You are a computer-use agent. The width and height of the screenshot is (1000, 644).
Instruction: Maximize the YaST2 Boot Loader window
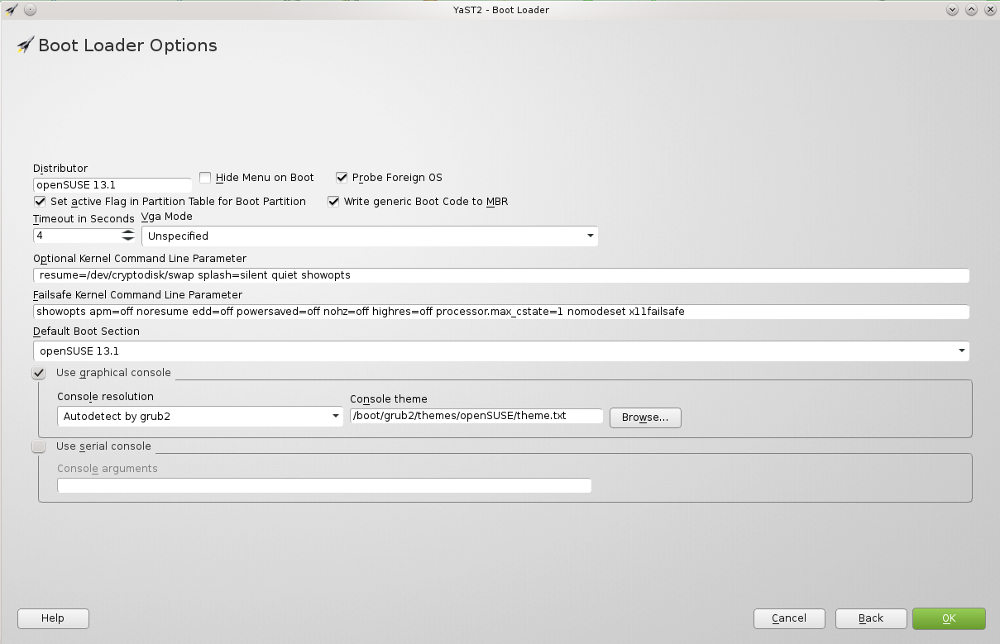[x=971, y=10]
